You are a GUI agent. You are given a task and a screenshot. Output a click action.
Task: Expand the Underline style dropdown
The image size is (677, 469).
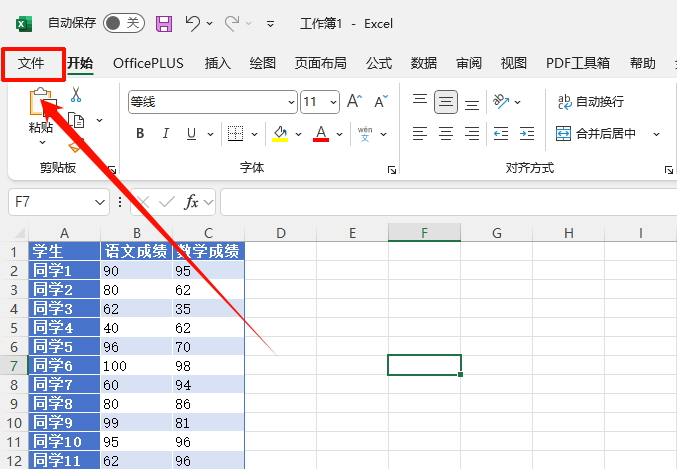click(x=210, y=134)
